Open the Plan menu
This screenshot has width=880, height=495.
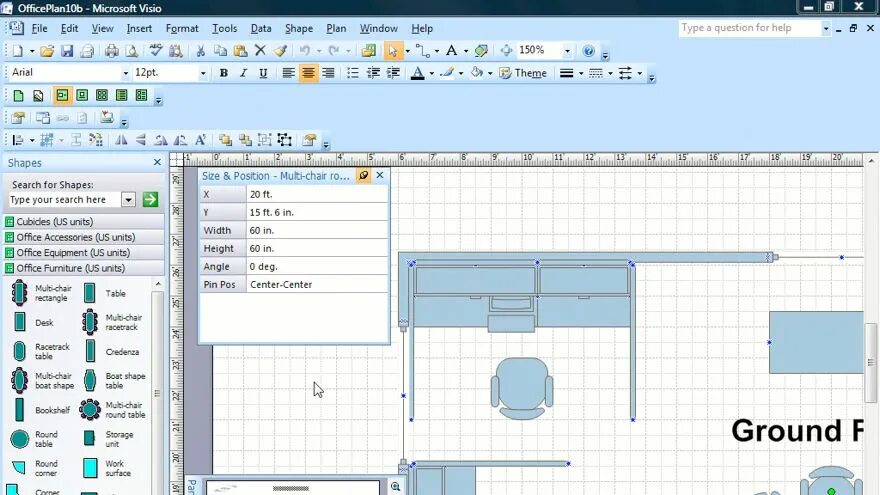[x=336, y=29]
